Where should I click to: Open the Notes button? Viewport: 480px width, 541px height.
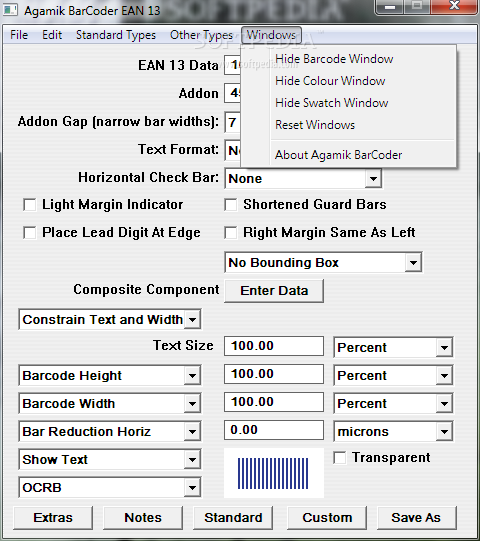pos(143,518)
